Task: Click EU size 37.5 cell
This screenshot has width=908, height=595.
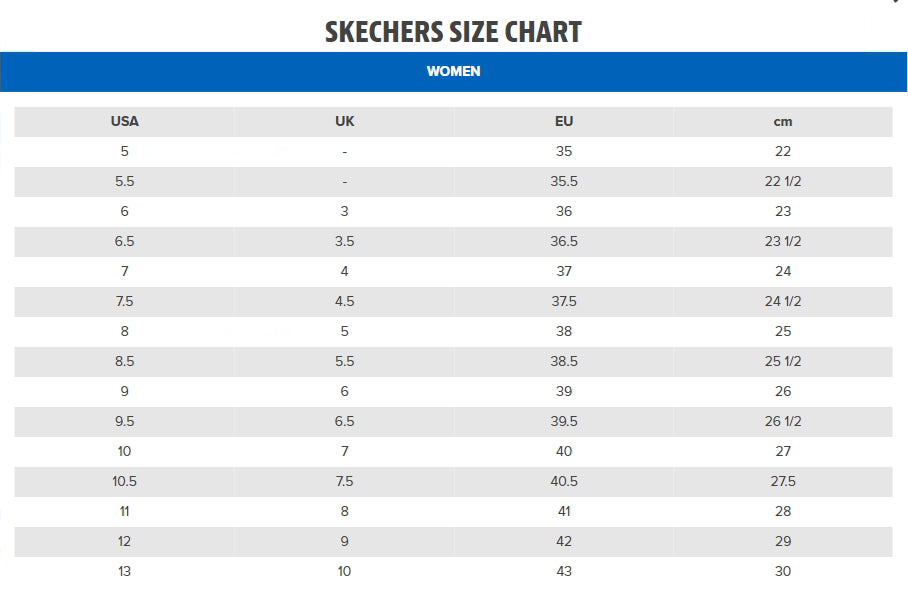Action: point(564,302)
